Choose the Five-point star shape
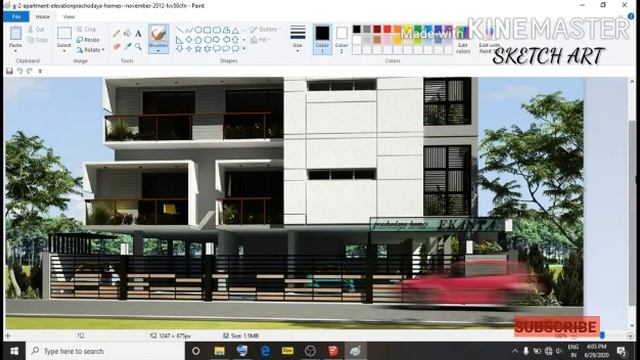The image size is (640, 360). click(x=198, y=49)
